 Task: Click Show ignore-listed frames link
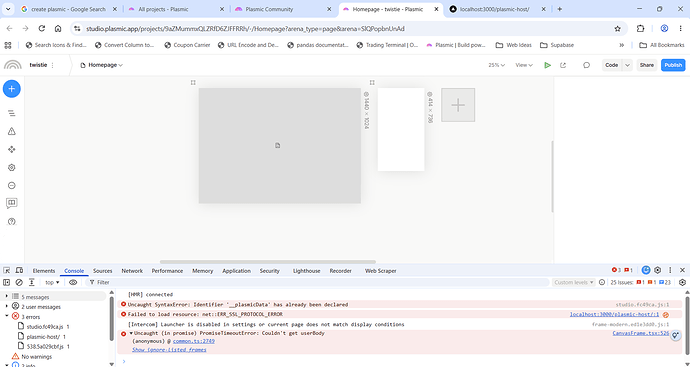coord(169,350)
